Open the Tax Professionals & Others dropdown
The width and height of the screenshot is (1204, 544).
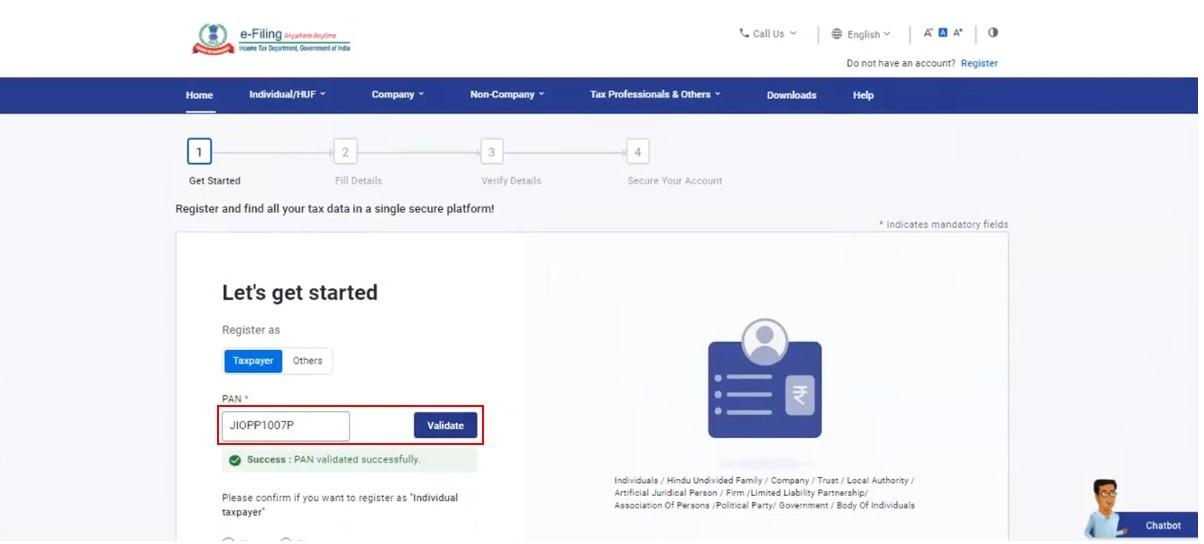point(655,95)
